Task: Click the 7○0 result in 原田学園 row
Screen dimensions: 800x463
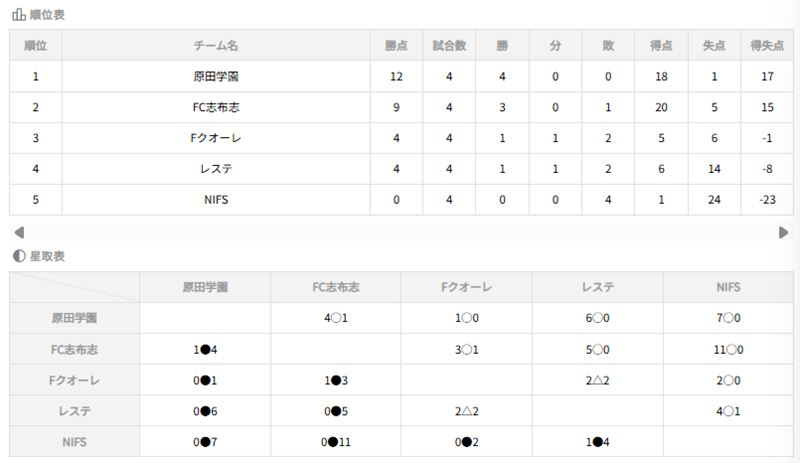Action: 727,318
